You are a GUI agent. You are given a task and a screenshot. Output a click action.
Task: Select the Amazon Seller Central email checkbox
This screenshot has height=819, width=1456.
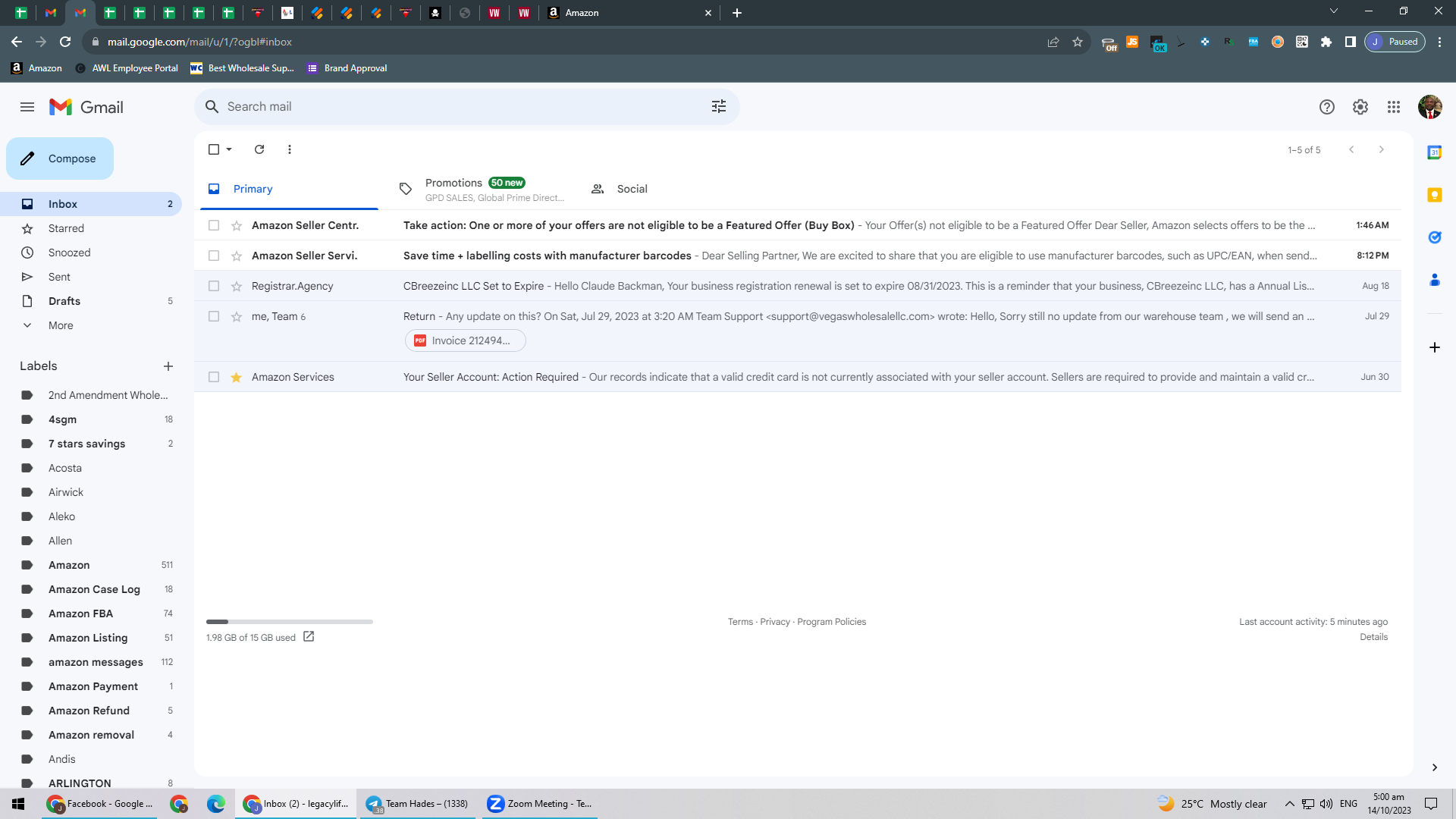pyautogui.click(x=214, y=225)
